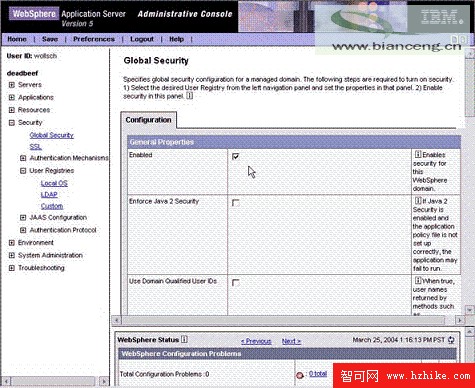
Task: Click the JAAS Configuration label
Action: pos(58,218)
